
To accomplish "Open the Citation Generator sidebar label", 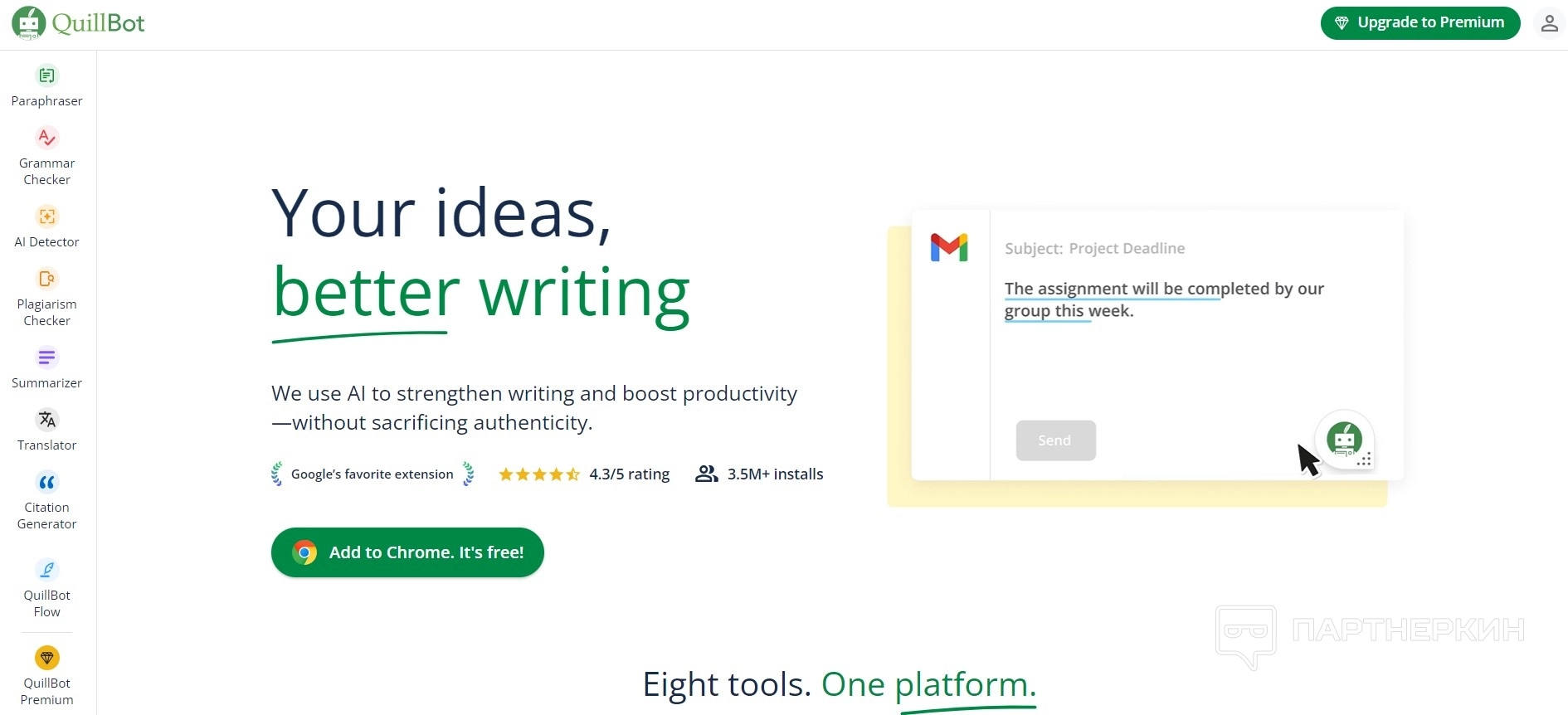I will coord(47,516).
